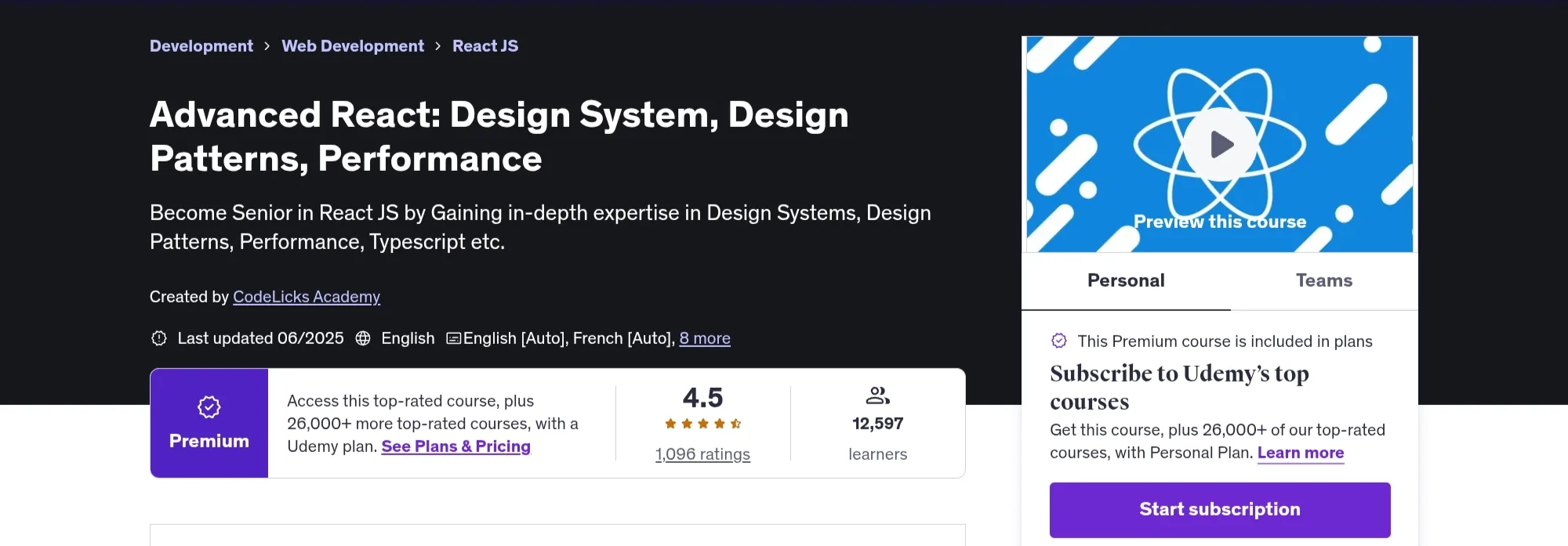This screenshot has width=1568, height=546.
Task: Click the Premium badge checkmark icon
Action: (209, 407)
